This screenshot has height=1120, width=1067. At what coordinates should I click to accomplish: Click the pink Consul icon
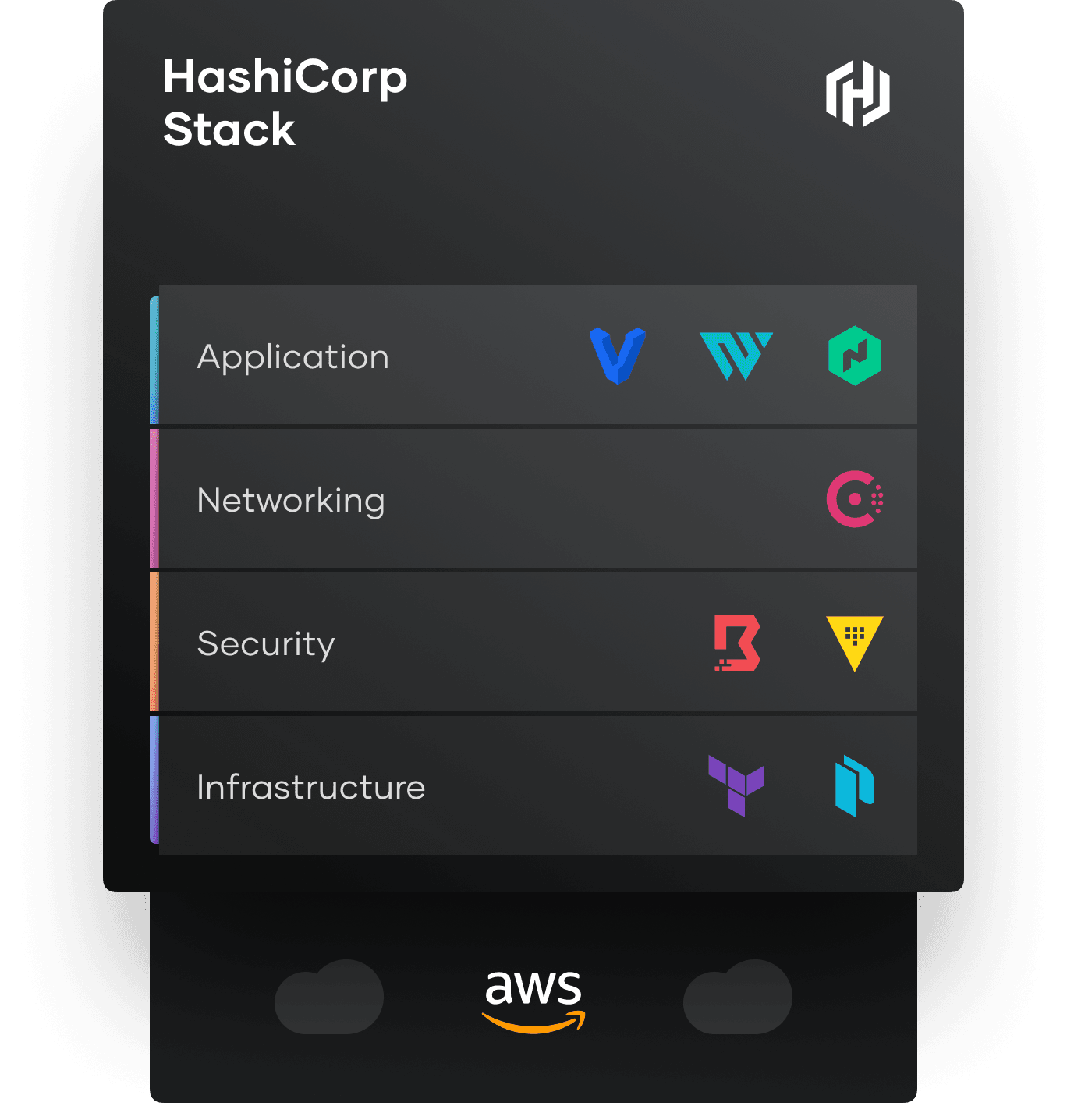coord(855,499)
